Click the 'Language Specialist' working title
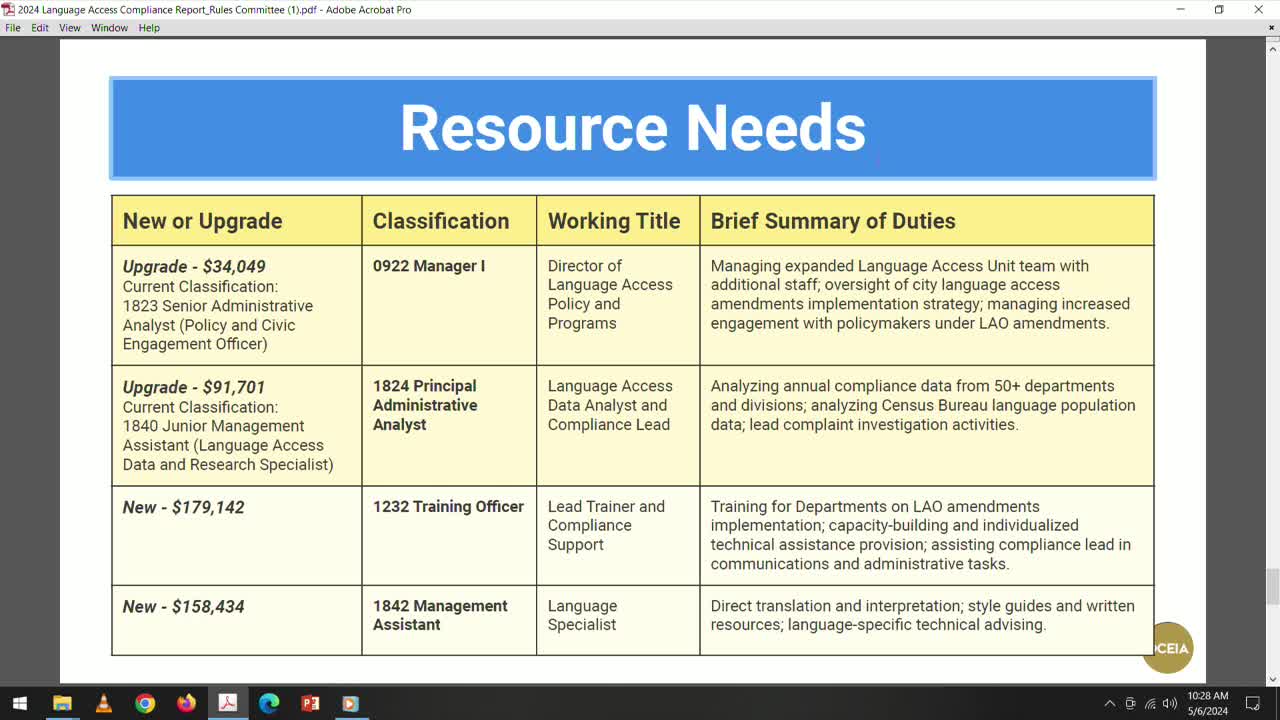The image size is (1280, 720). coord(583,615)
